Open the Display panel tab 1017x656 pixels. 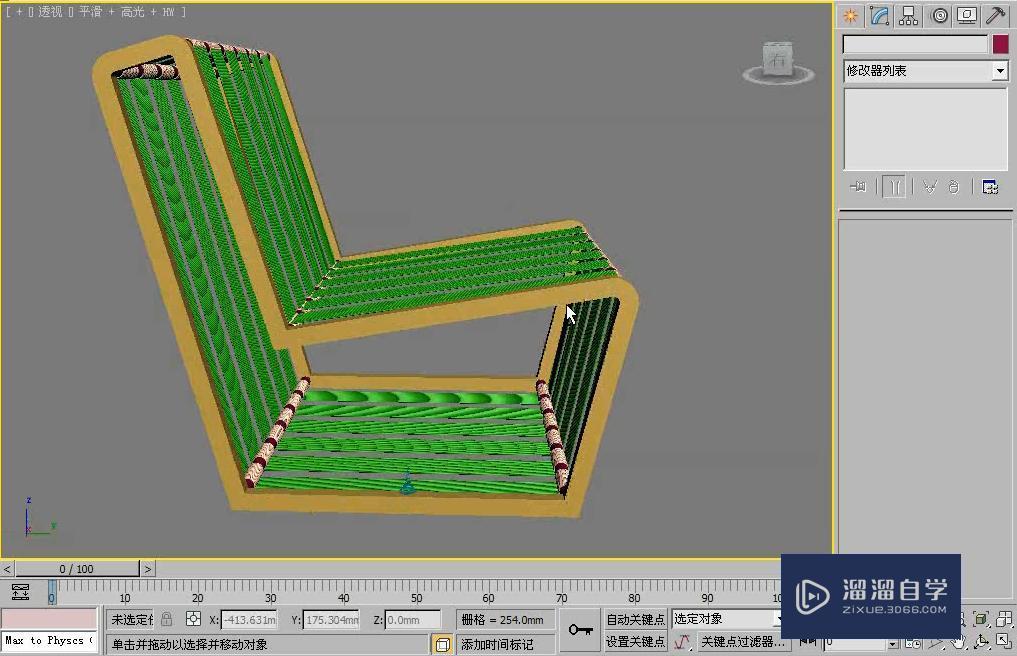(967, 16)
